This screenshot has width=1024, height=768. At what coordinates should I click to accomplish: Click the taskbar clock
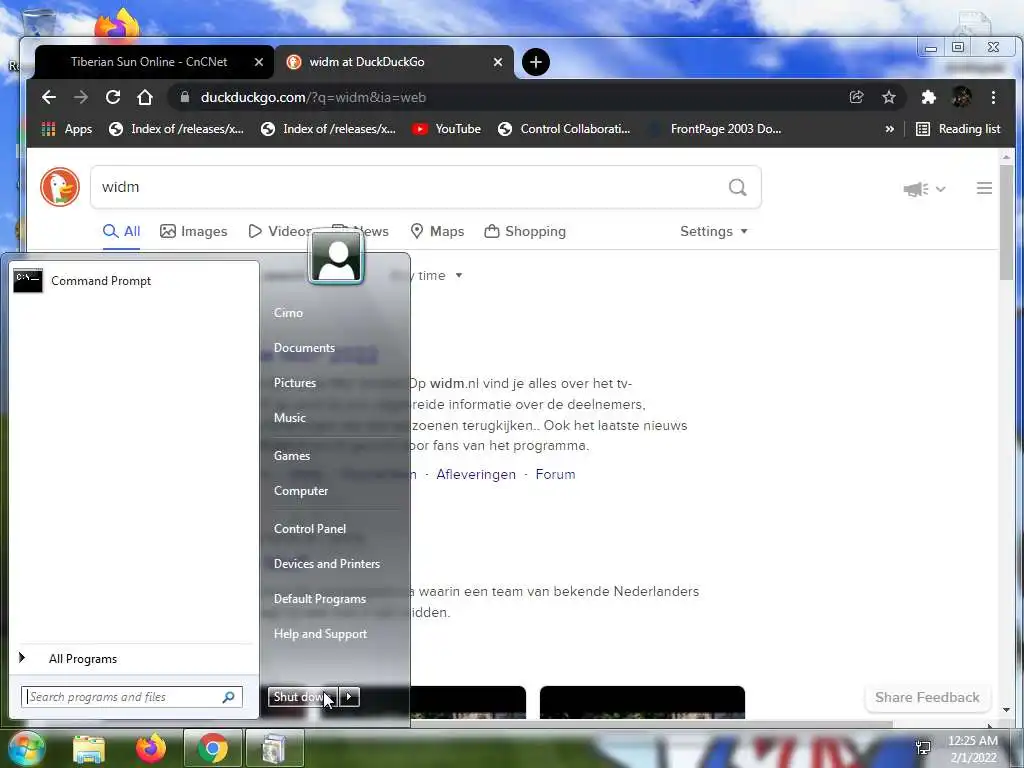pos(973,749)
